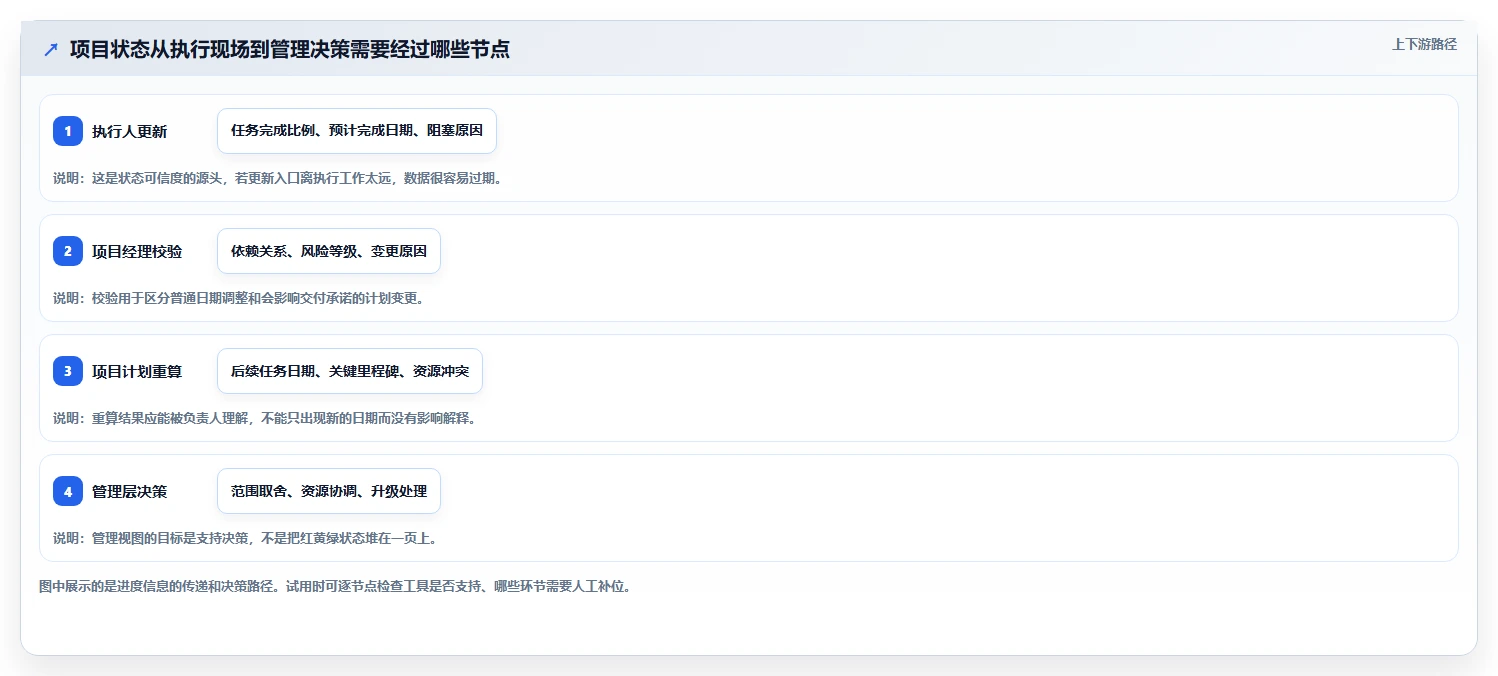Click the 依赖关系、风险等级、变更原因 chip
This screenshot has height=676, width=1498.
pos(329,251)
